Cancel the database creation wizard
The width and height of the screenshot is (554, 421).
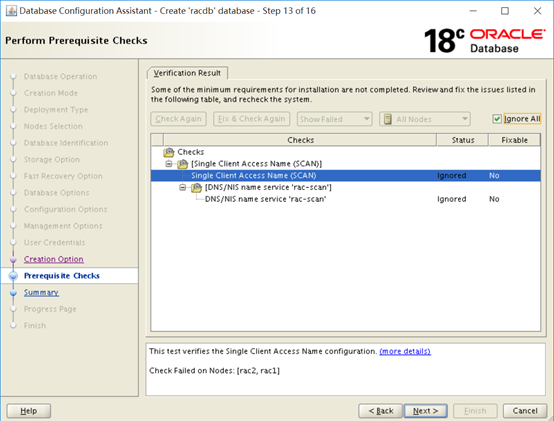pos(525,411)
